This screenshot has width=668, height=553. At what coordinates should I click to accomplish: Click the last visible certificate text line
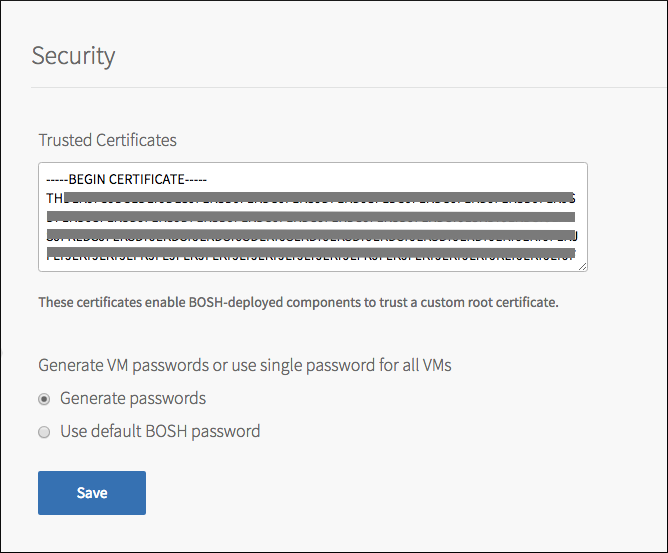[310, 256]
